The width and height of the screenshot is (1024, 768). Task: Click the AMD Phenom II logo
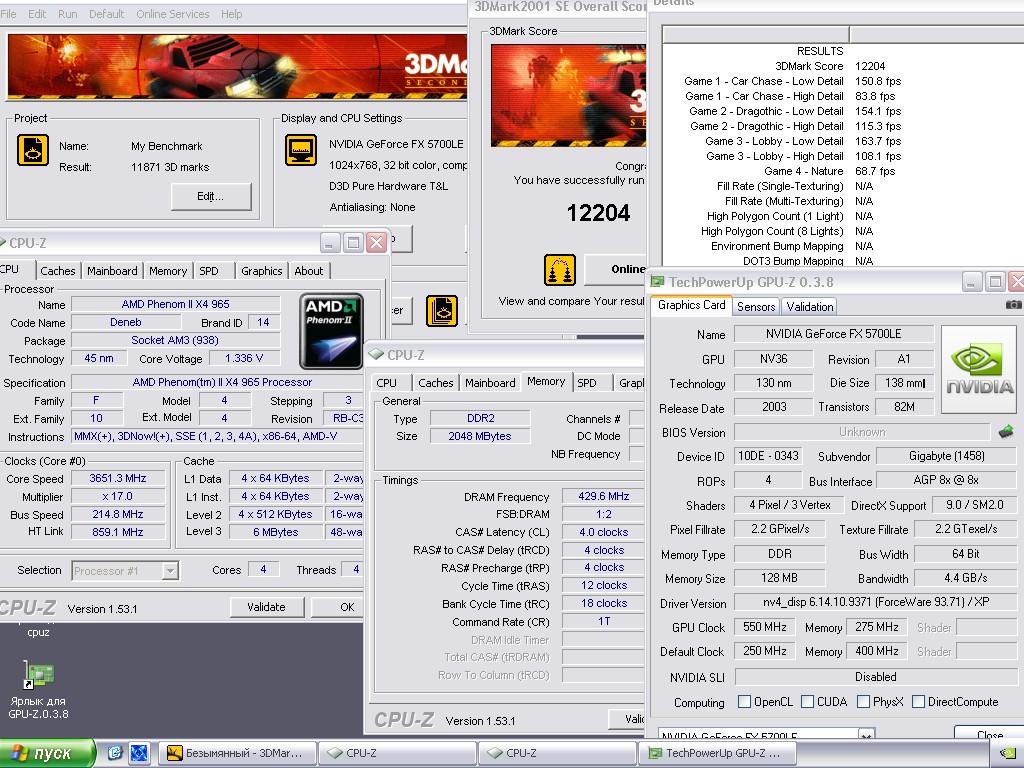(331, 331)
